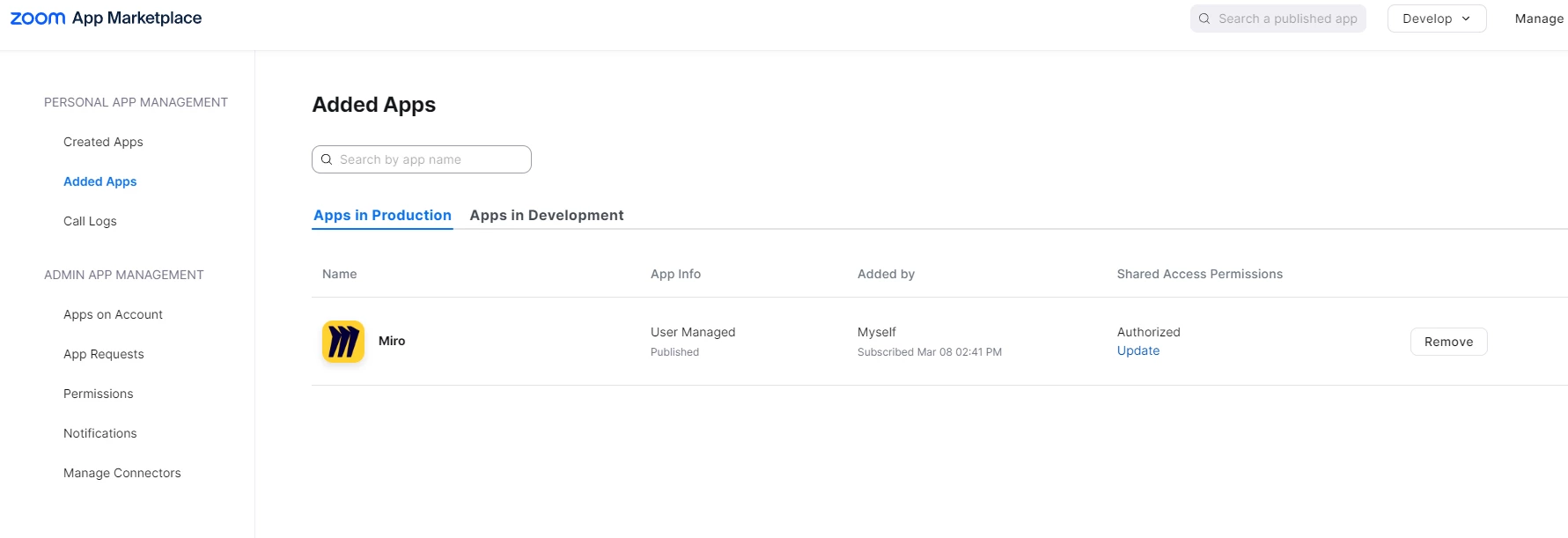Click the PERSONAL APP MANAGEMENT heading
This screenshot has width=1568, height=538.
pyautogui.click(x=136, y=102)
